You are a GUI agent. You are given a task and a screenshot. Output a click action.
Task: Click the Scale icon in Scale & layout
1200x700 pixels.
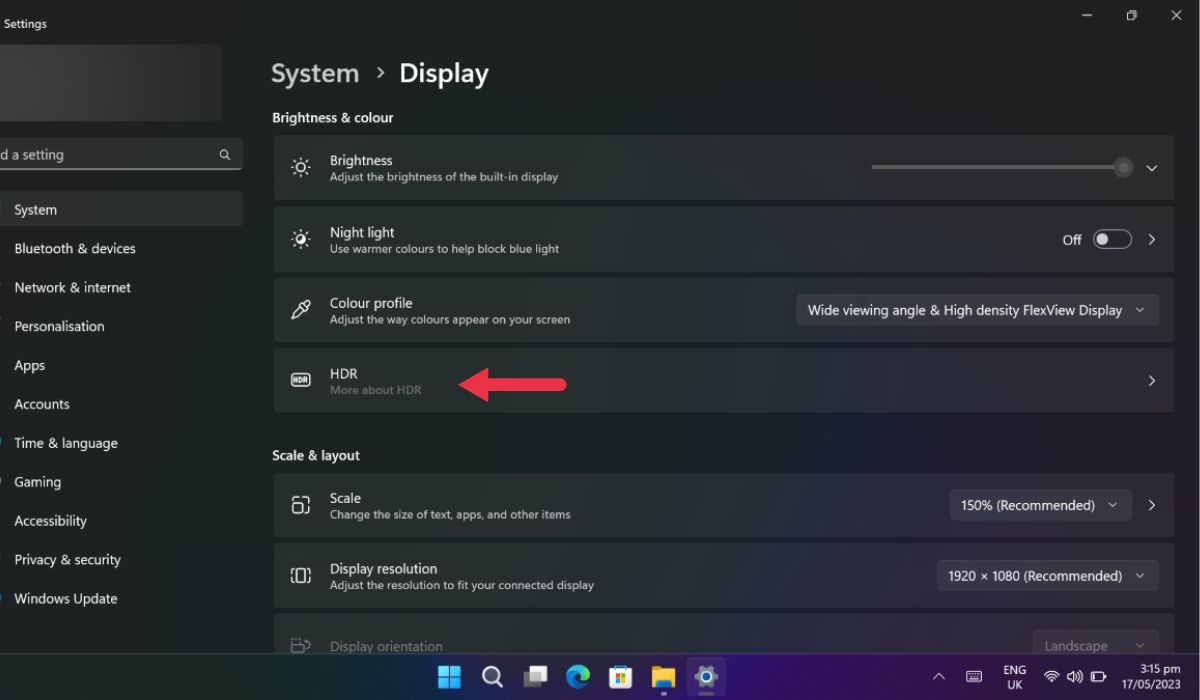[300, 505]
